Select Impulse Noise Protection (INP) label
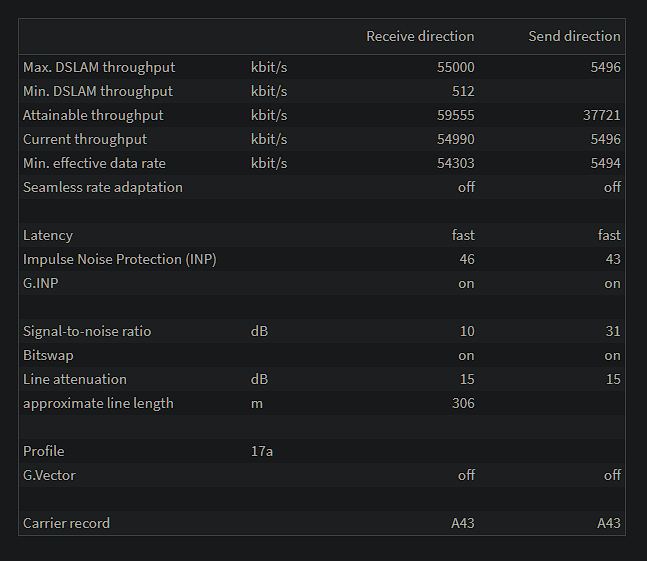Image resolution: width=647 pixels, height=561 pixels. pos(120,259)
